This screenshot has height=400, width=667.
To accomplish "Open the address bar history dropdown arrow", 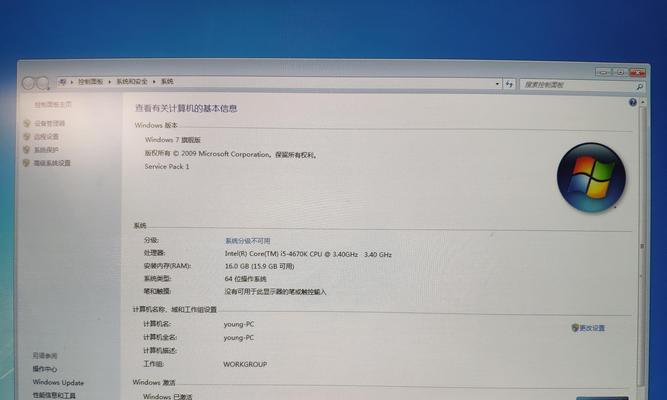I will click(497, 84).
